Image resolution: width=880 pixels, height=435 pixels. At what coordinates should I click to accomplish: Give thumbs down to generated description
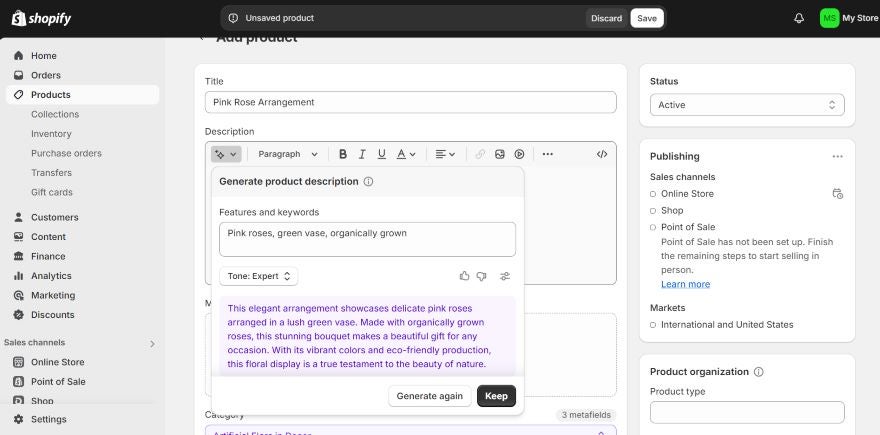pos(481,276)
